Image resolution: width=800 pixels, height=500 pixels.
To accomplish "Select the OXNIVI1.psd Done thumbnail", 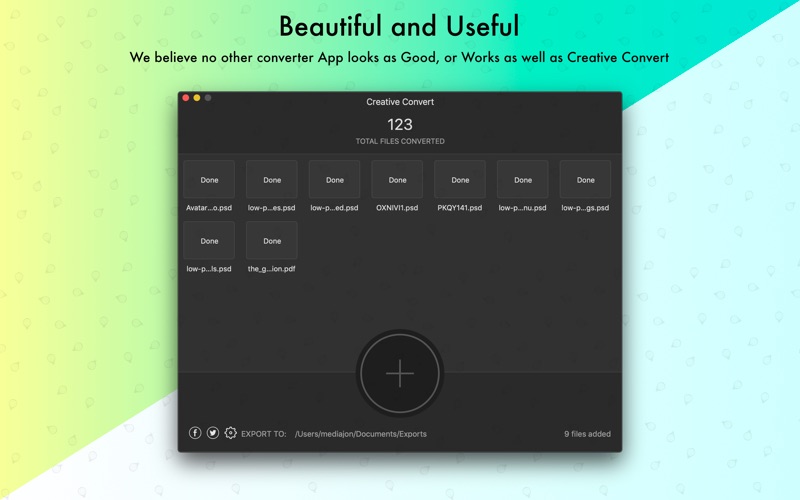I will point(397,180).
